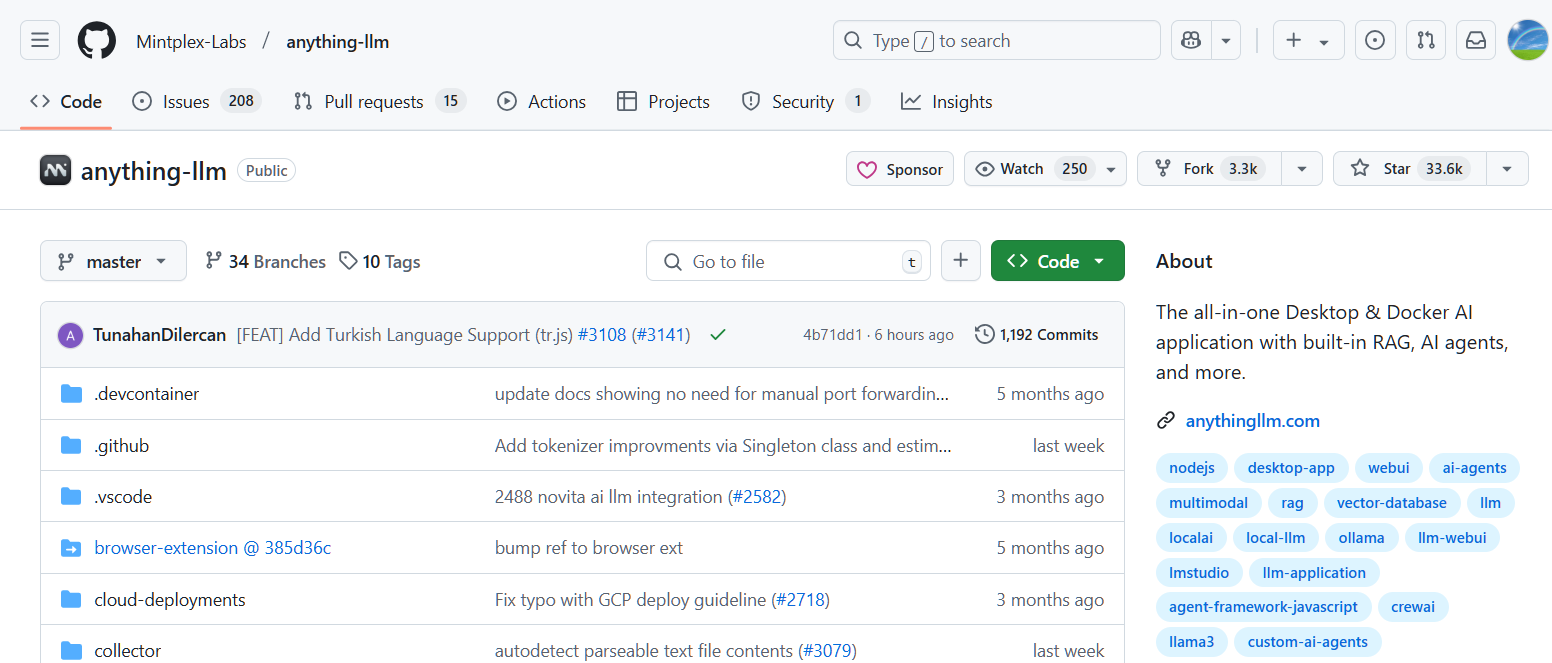Open the .devcontainer folder
Screen dimensions: 1552x663
(x=147, y=394)
